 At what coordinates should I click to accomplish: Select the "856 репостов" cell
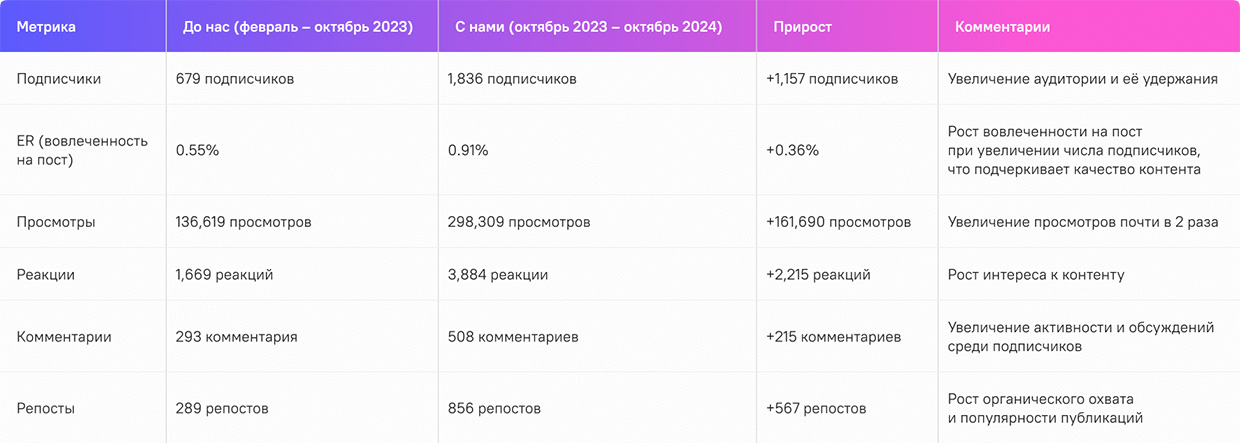(494, 409)
